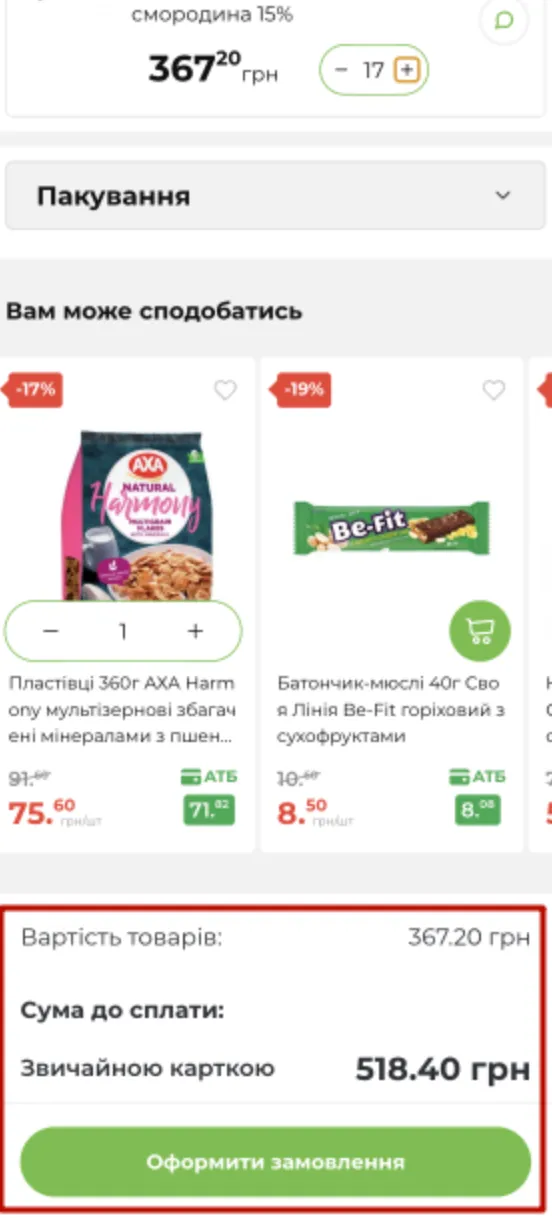Image resolution: width=552 pixels, height=1218 pixels.
Task: Click the AXA quantity field showing 1
Action: coord(123,631)
